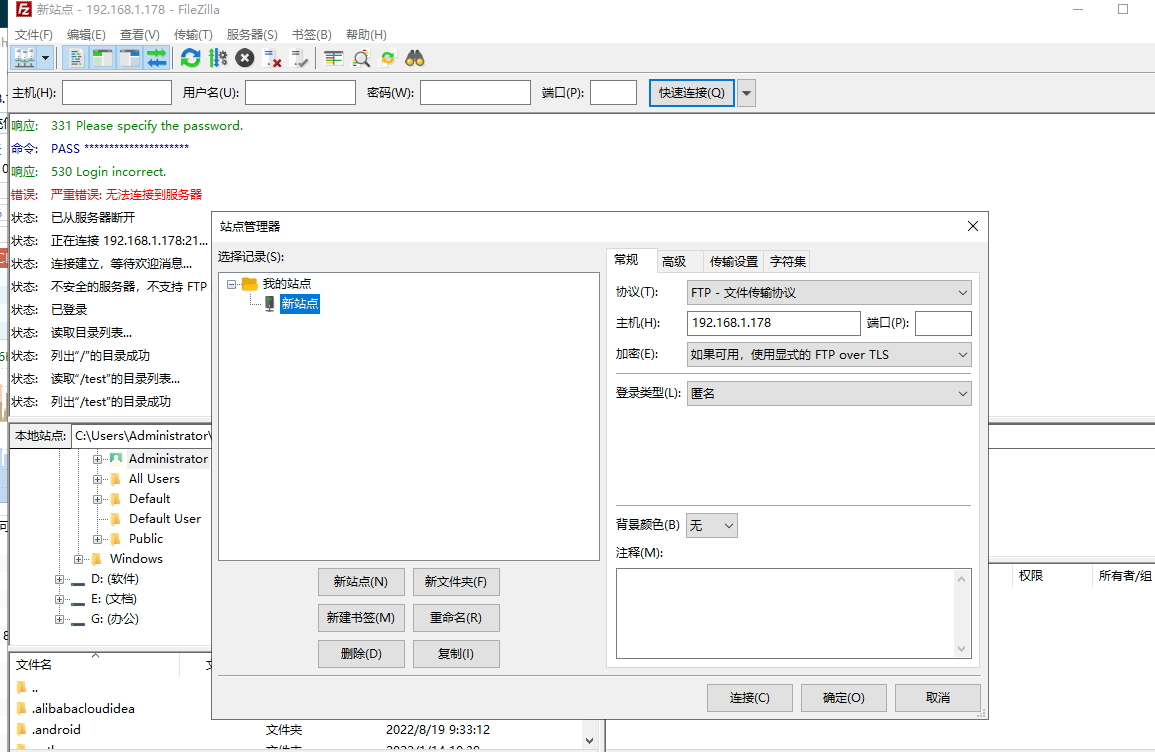Viewport: 1155px width, 752px height.
Task: Open the Site Manager toolbar icon
Action: [24, 58]
